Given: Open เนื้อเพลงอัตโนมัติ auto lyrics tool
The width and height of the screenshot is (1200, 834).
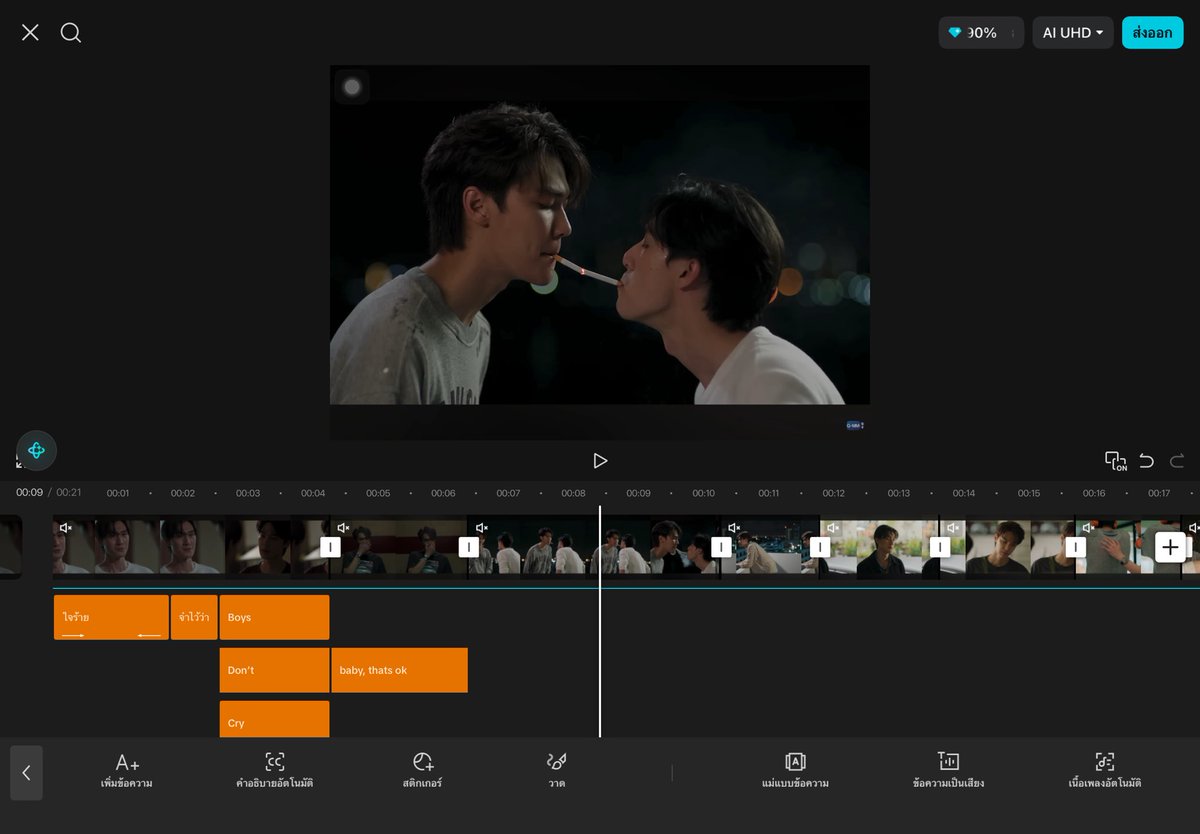Looking at the screenshot, I should click(1104, 771).
